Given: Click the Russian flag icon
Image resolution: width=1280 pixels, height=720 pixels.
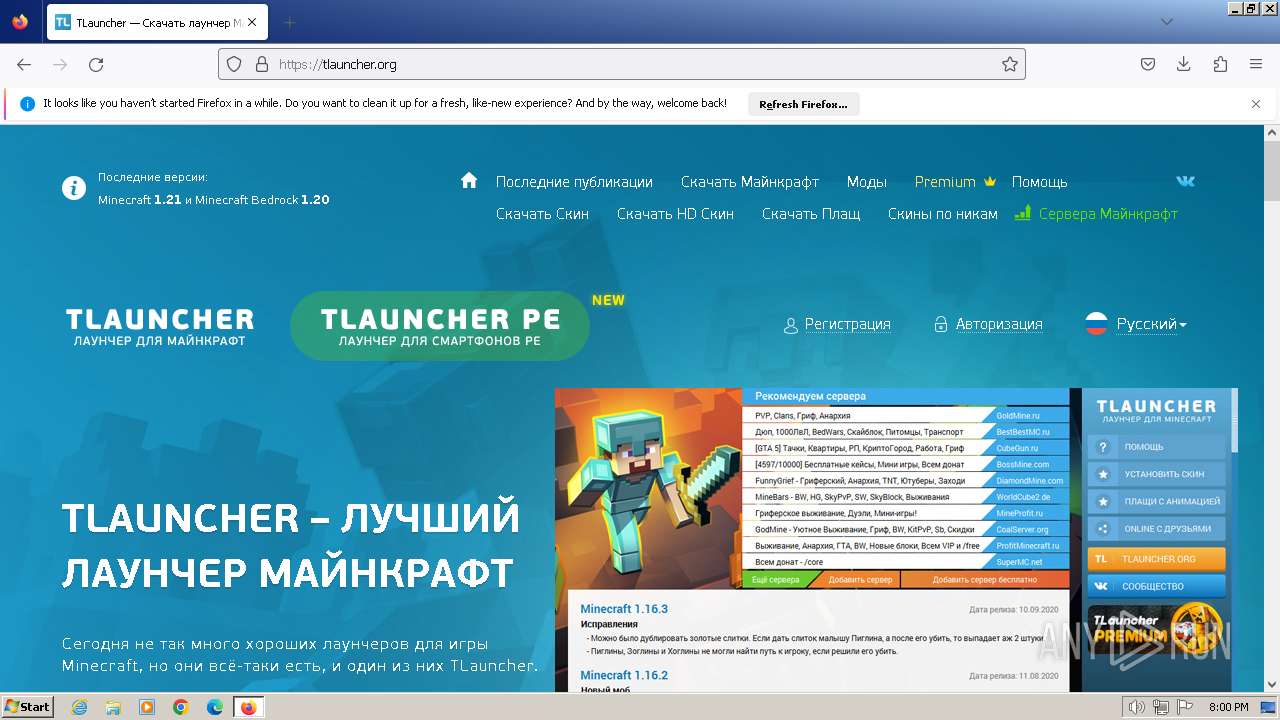Looking at the screenshot, I should tap(1096, 324).
